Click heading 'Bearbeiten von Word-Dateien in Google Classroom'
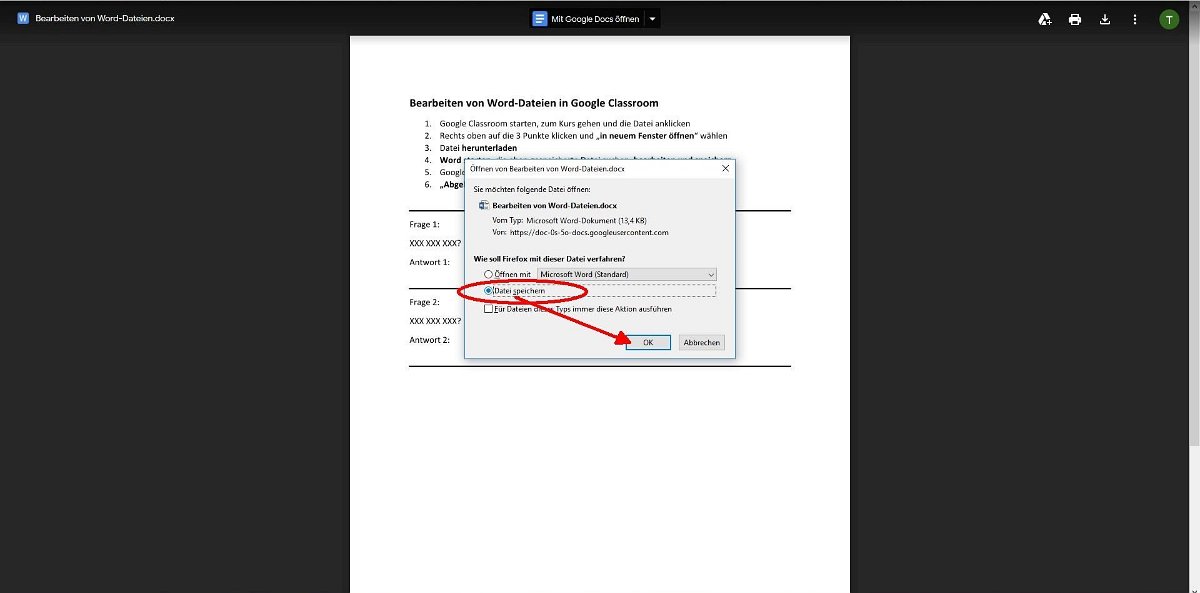The image size is (1200, 593). click(534, 103)
